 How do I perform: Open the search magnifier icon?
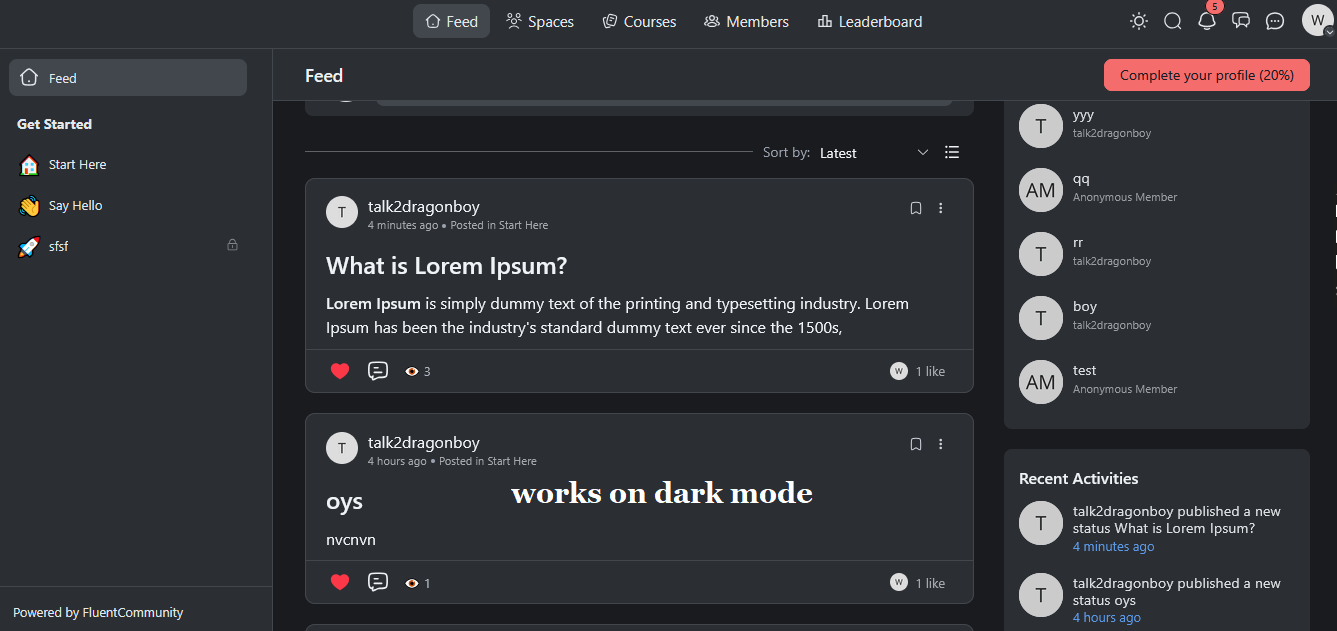(x=1173, y=21)
